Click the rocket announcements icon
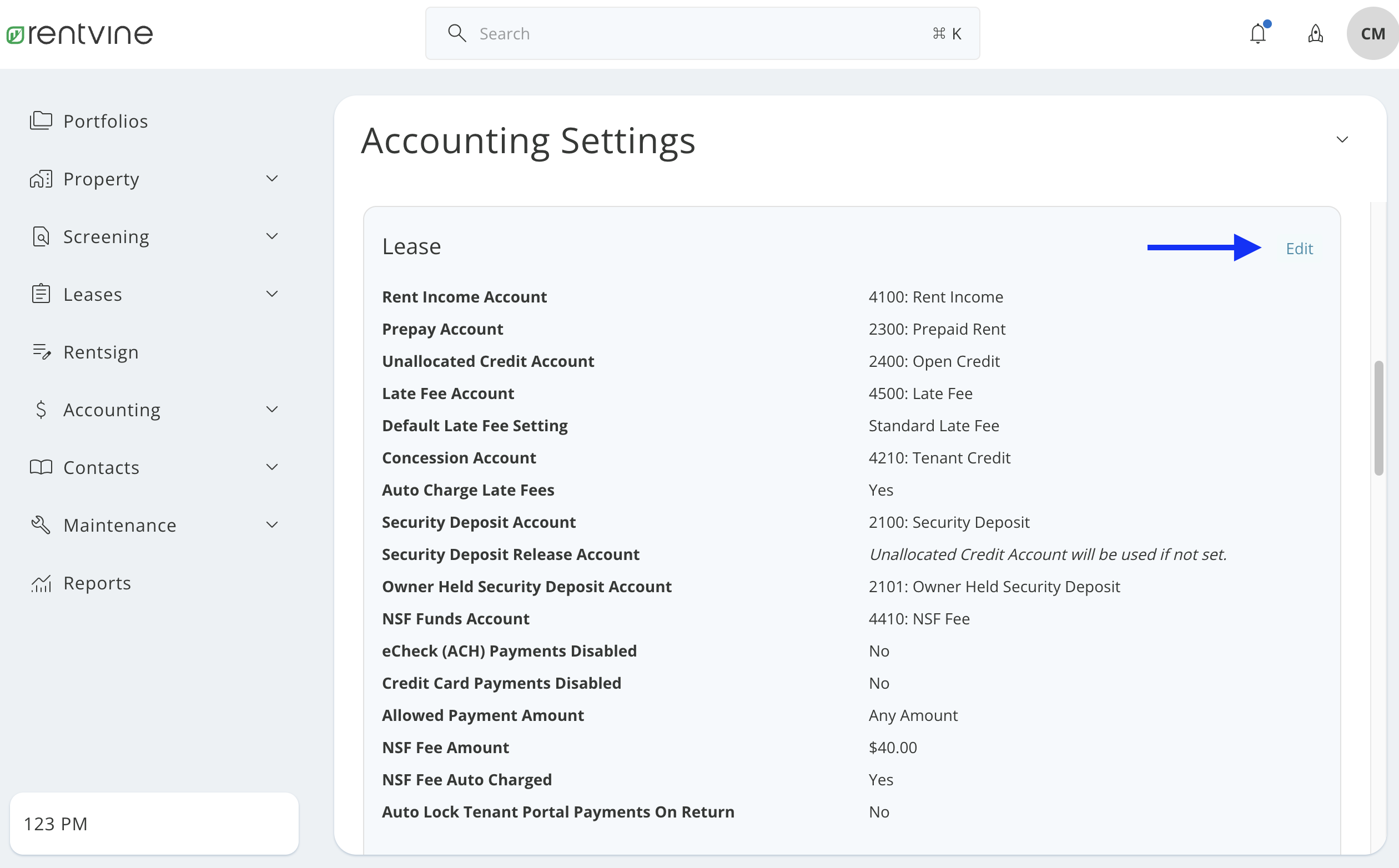 tap(1316, 33)
